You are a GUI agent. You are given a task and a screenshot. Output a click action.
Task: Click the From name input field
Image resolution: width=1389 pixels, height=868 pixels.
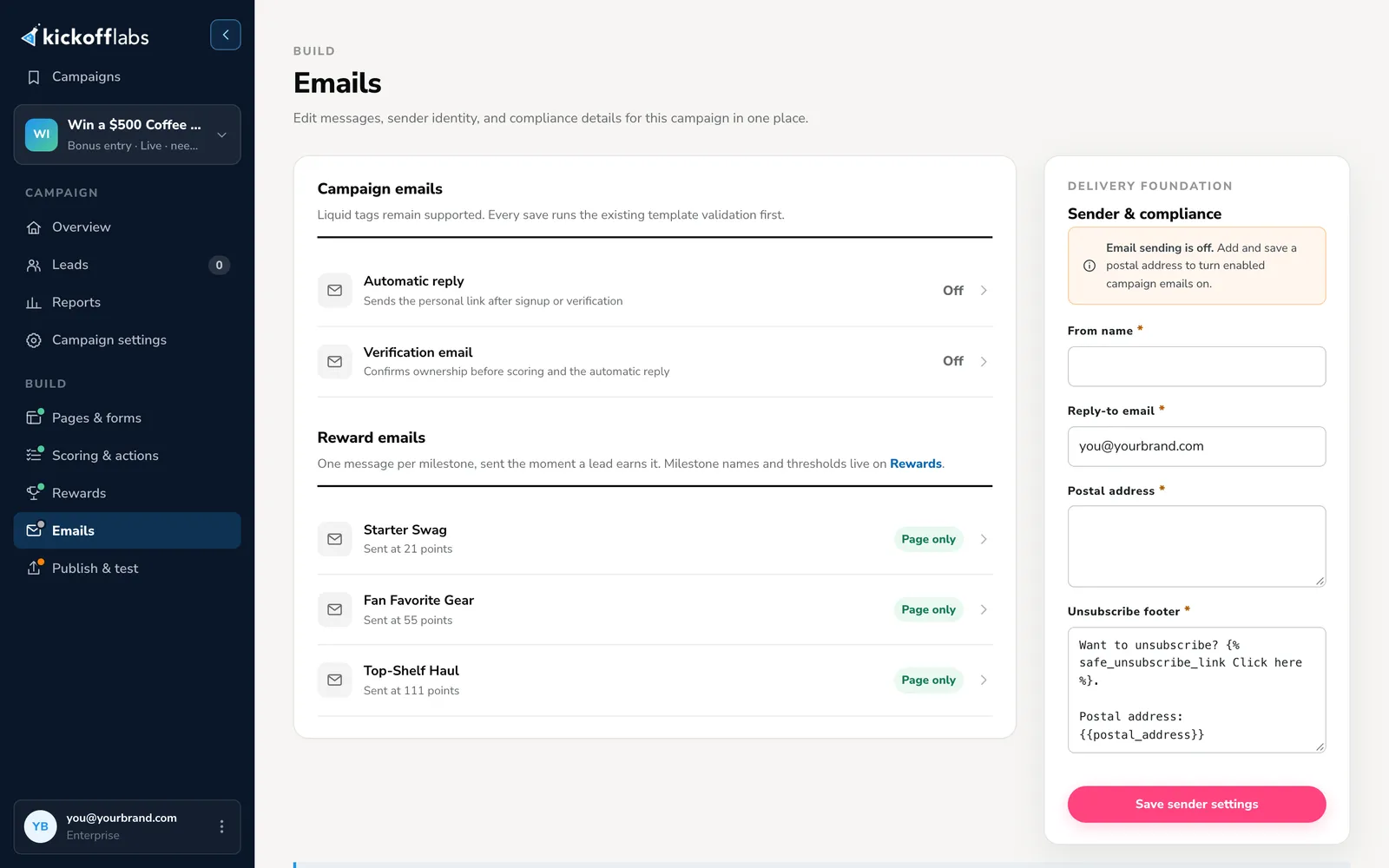[x=1196, y=366]
